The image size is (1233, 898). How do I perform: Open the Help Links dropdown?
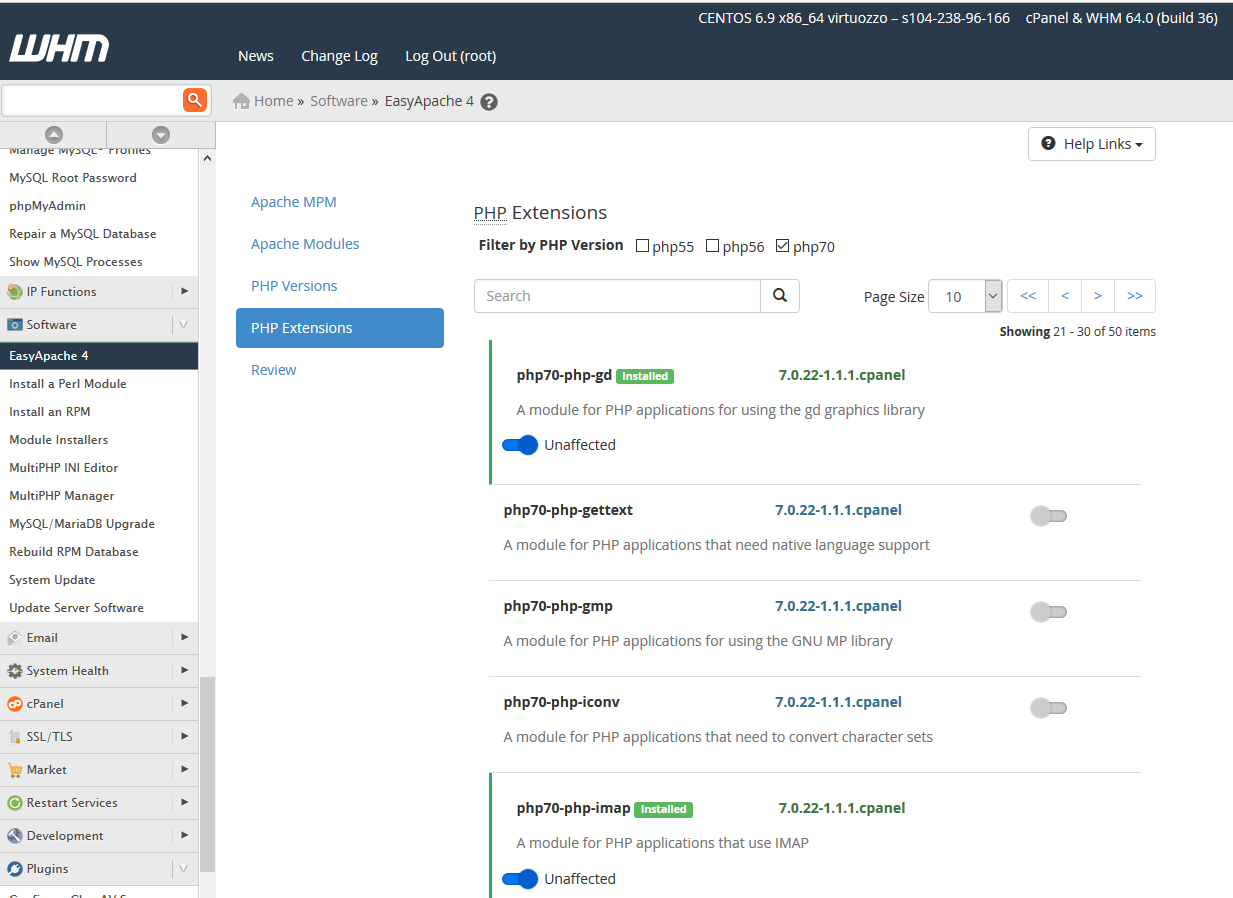(x=1092, y=144)
